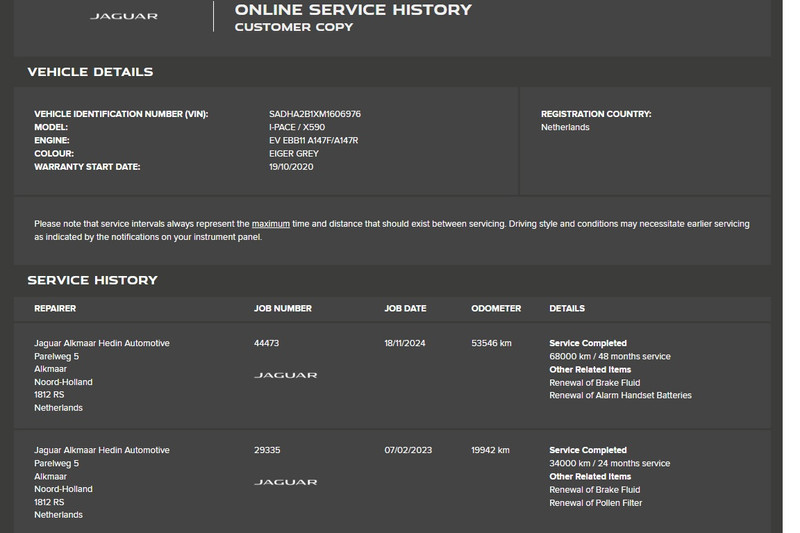
Task: Click the Jaguar logo under job number 44473
Action: (285, 375)
